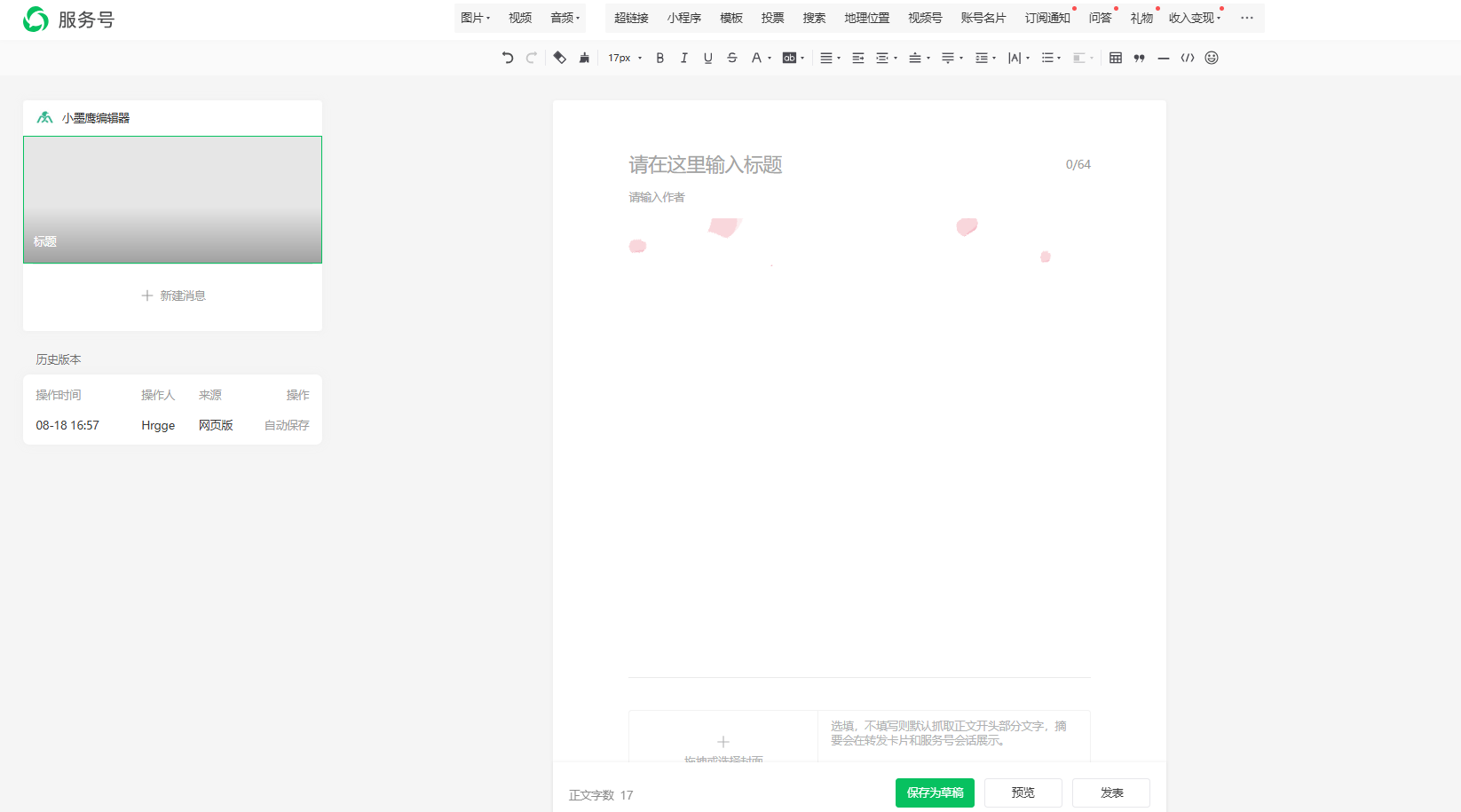
Task: Open the emoji picker smiley icon
Action: click(x=1212, y=58)
